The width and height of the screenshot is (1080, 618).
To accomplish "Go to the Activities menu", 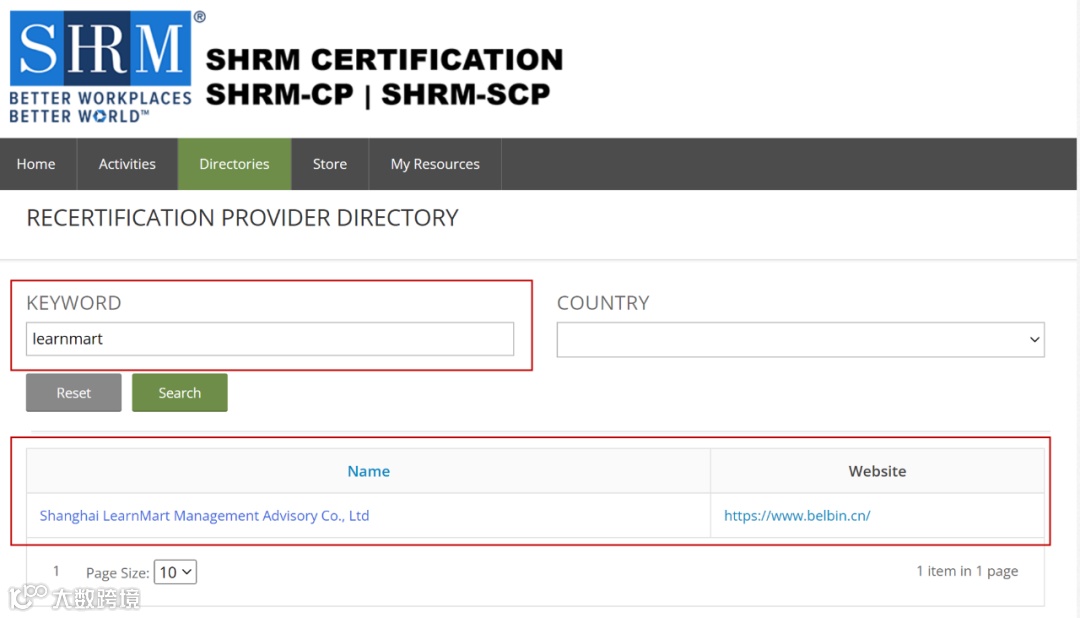I will pos(127,164).
